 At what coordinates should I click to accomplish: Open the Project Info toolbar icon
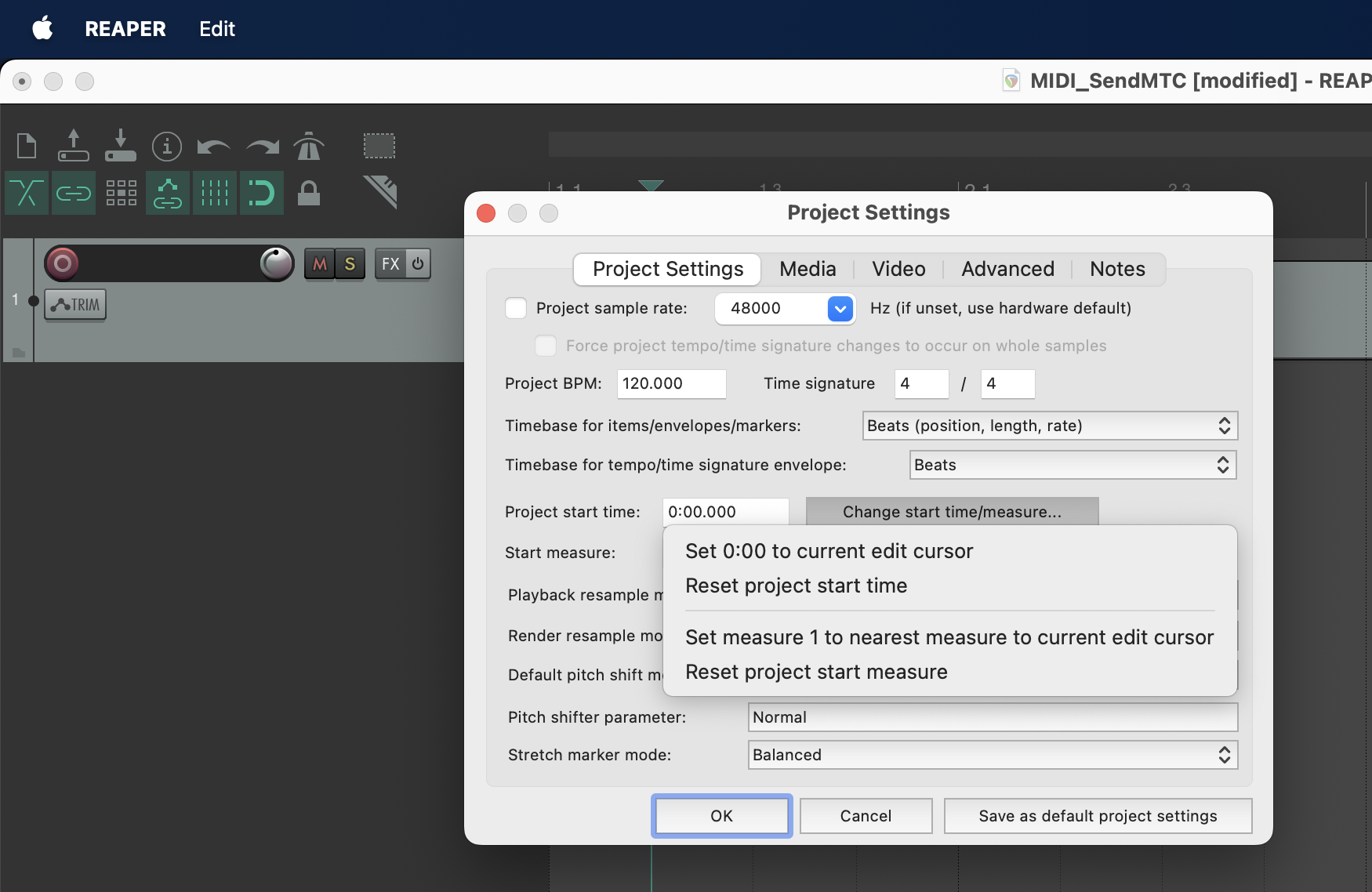[x=166, y=146]
